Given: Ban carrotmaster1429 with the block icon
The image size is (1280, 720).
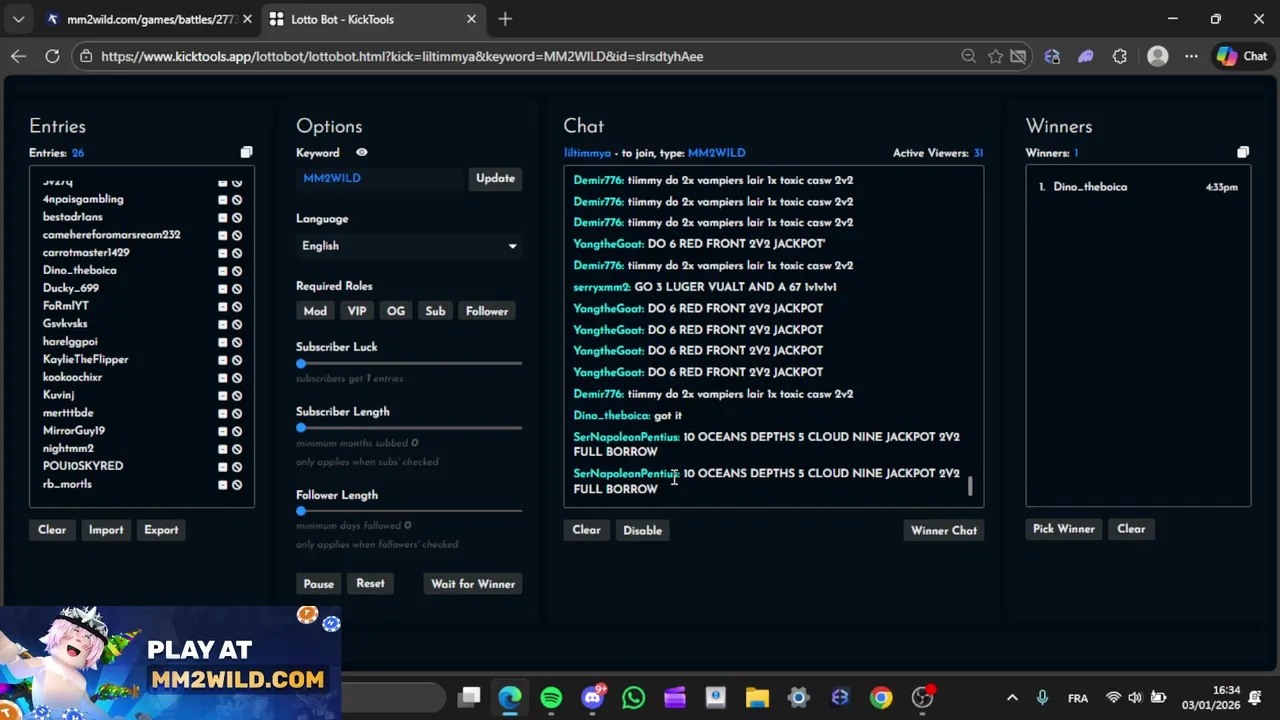Looking at the screenshot, I should coord(237,253).
